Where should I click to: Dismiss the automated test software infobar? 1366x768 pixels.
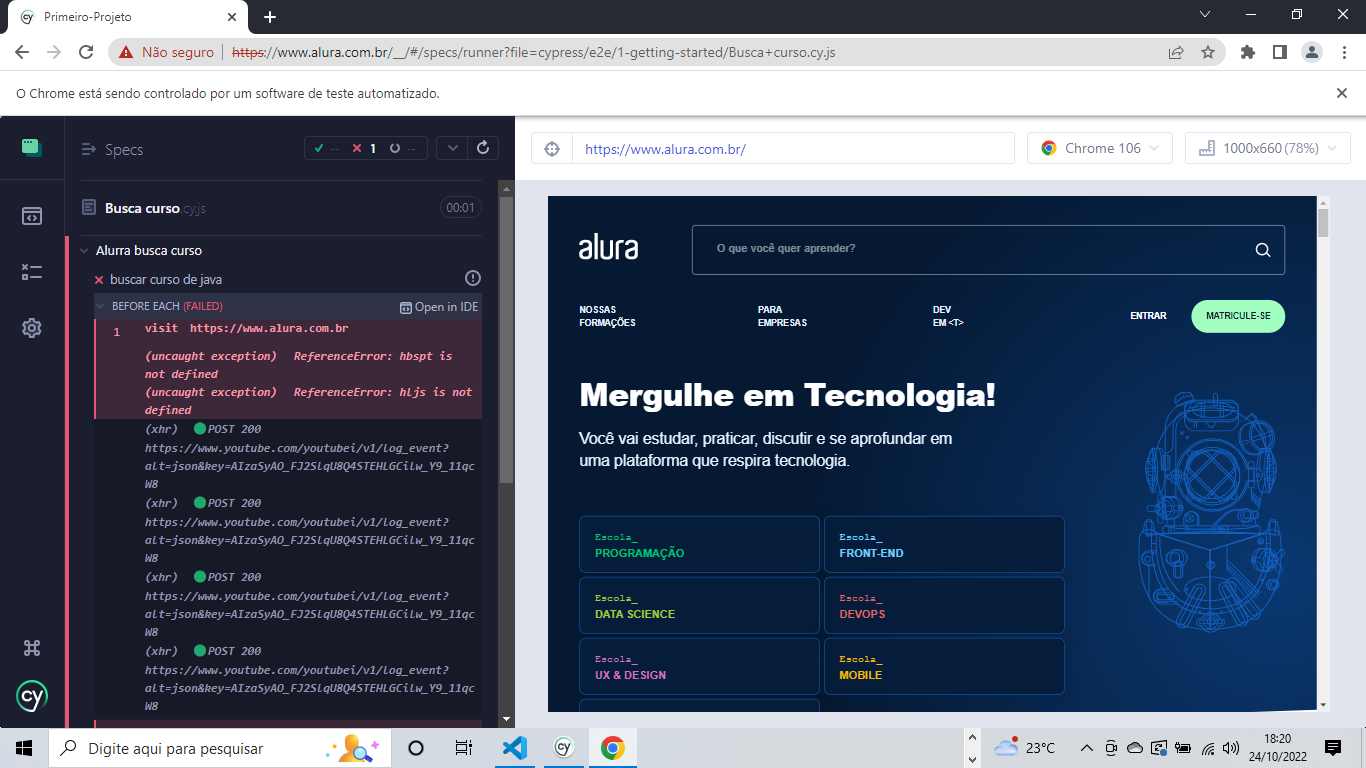point(1342,93)
